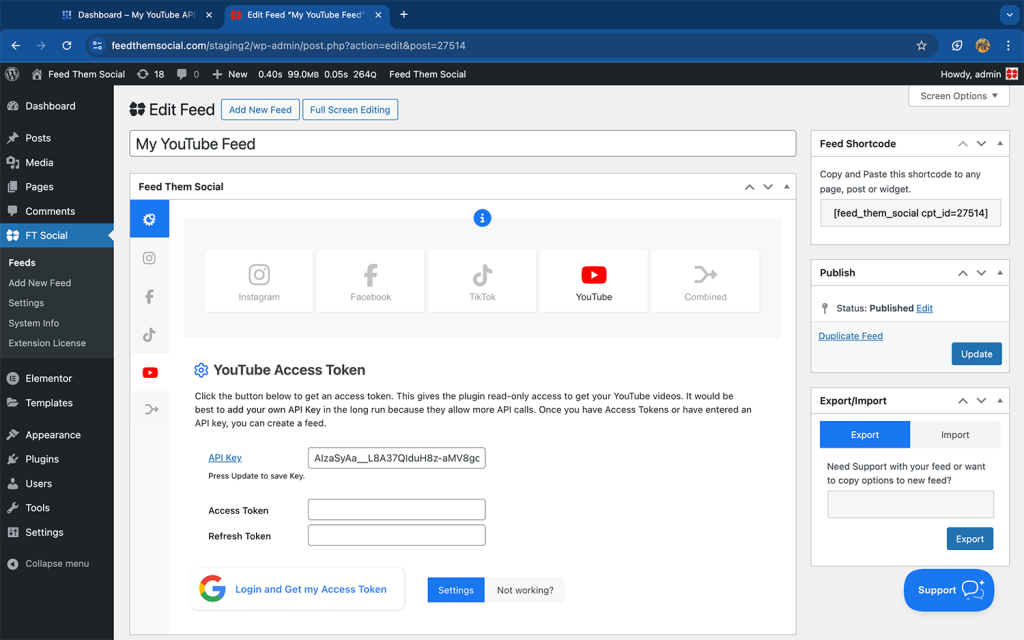Viewport: 1024px width, 640px height.
Task: Open System Info submenu item
Action: pos(34,323)
